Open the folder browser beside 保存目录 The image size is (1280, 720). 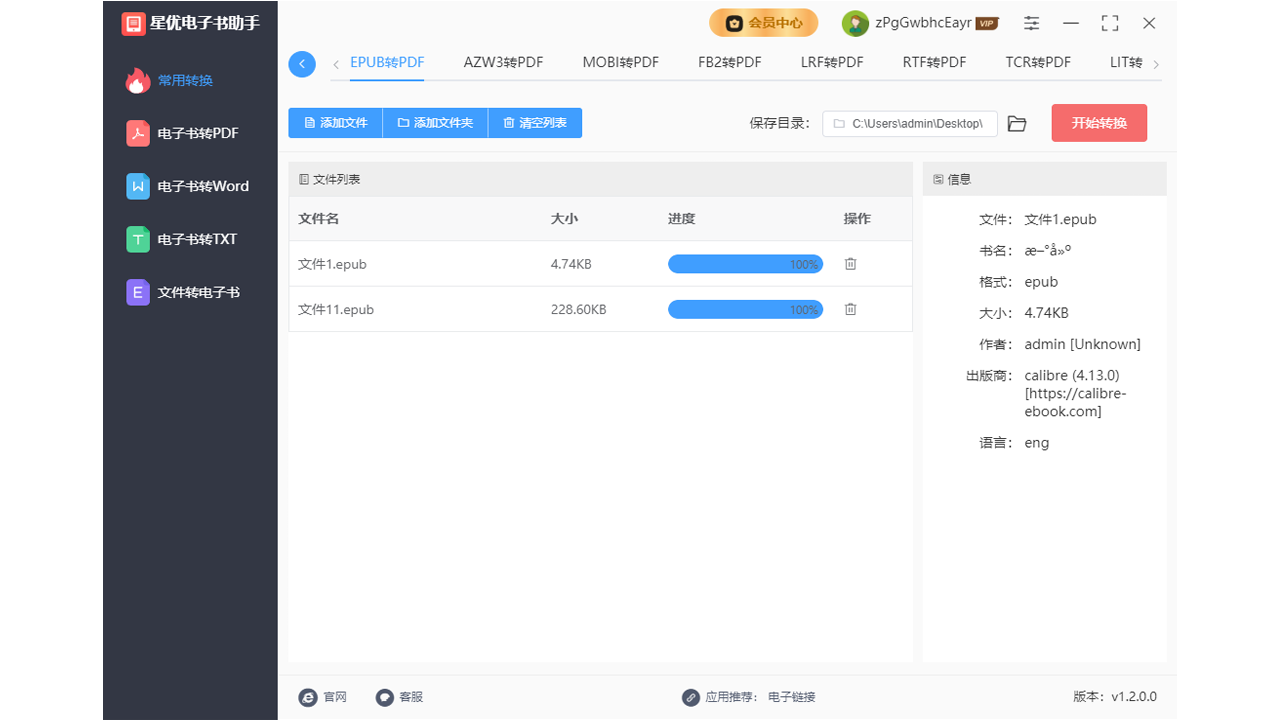pos(1017,123)
